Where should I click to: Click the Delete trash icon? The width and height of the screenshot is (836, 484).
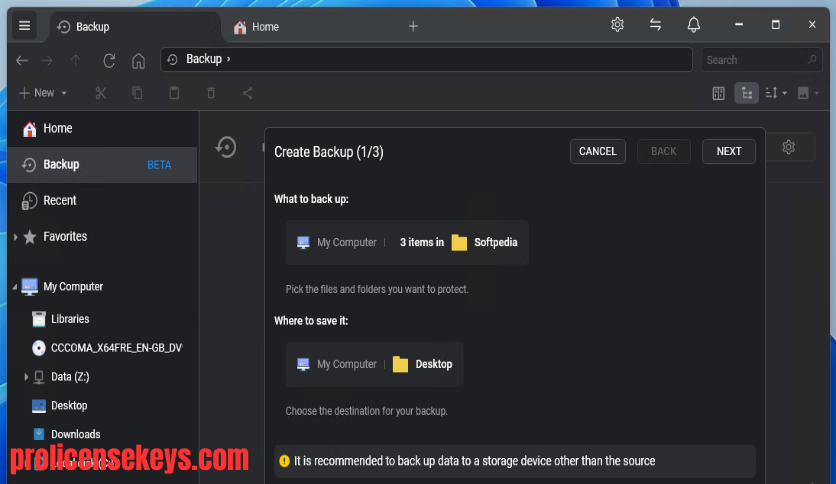[211, 93]
